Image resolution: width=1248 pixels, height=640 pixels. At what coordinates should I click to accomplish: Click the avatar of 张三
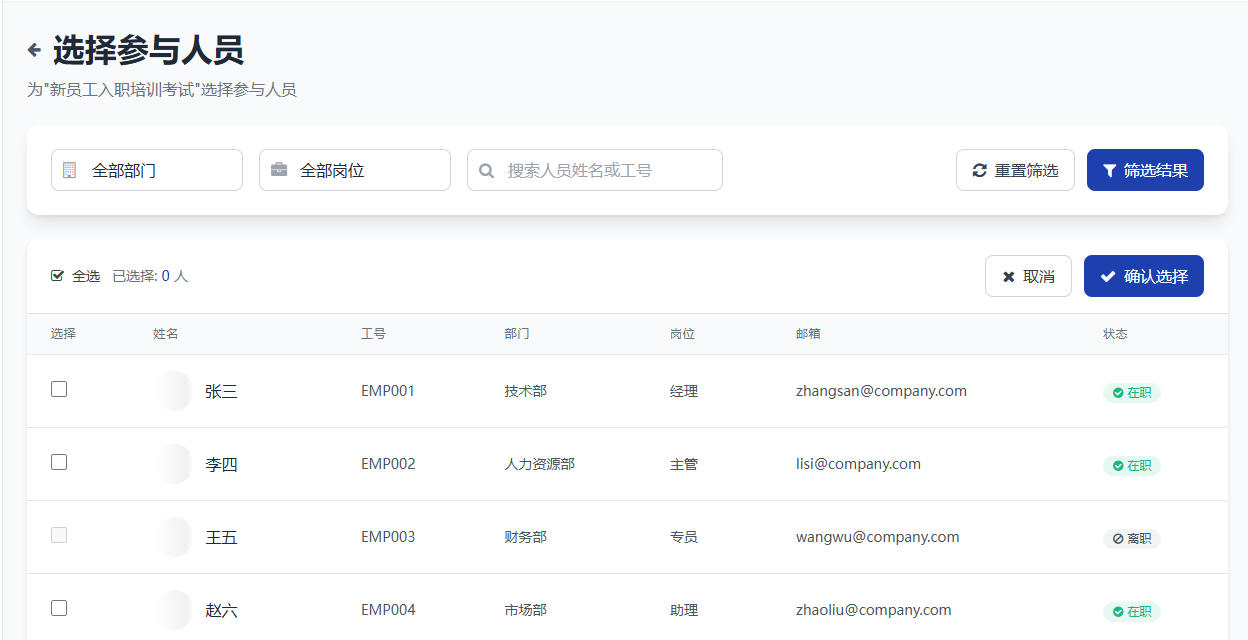click(x=172, y=391)
